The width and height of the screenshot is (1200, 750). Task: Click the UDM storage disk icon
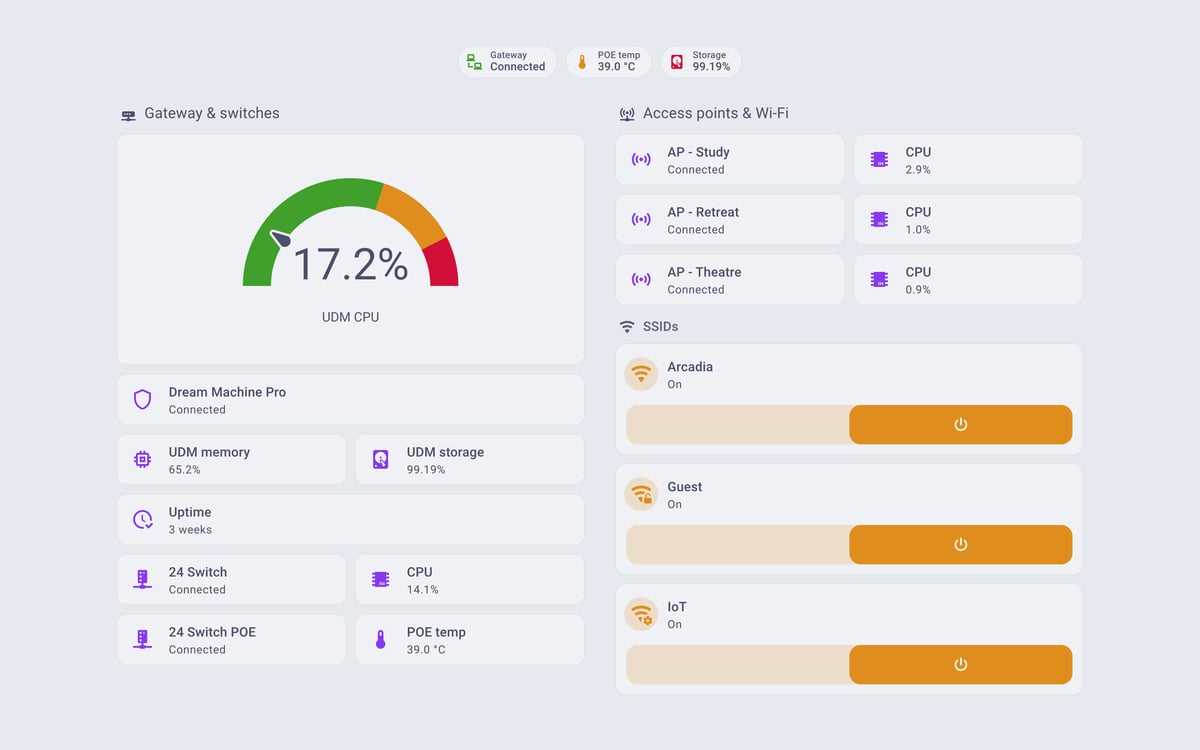[380, 460]
